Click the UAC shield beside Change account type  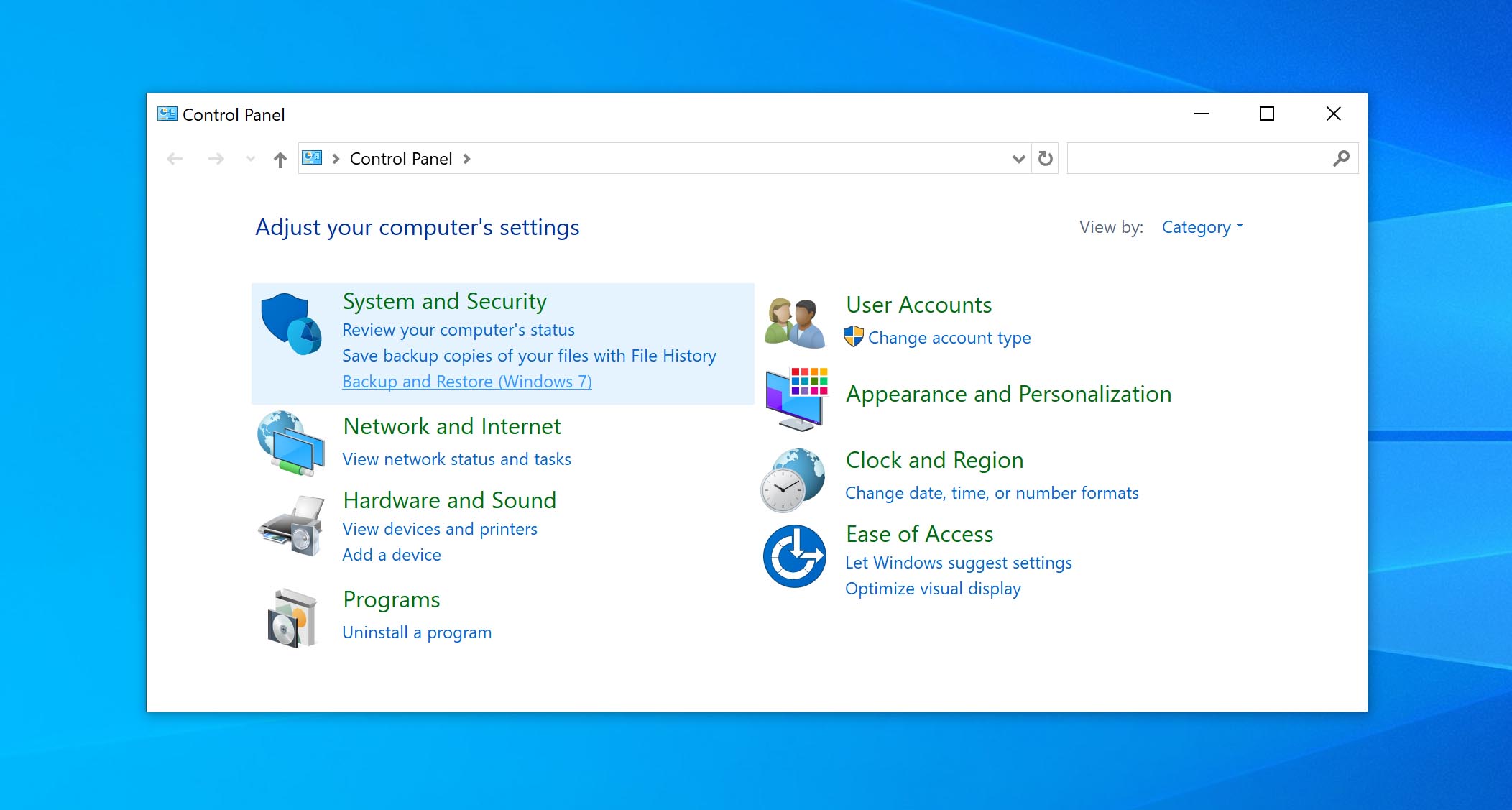tap(854, 336)
